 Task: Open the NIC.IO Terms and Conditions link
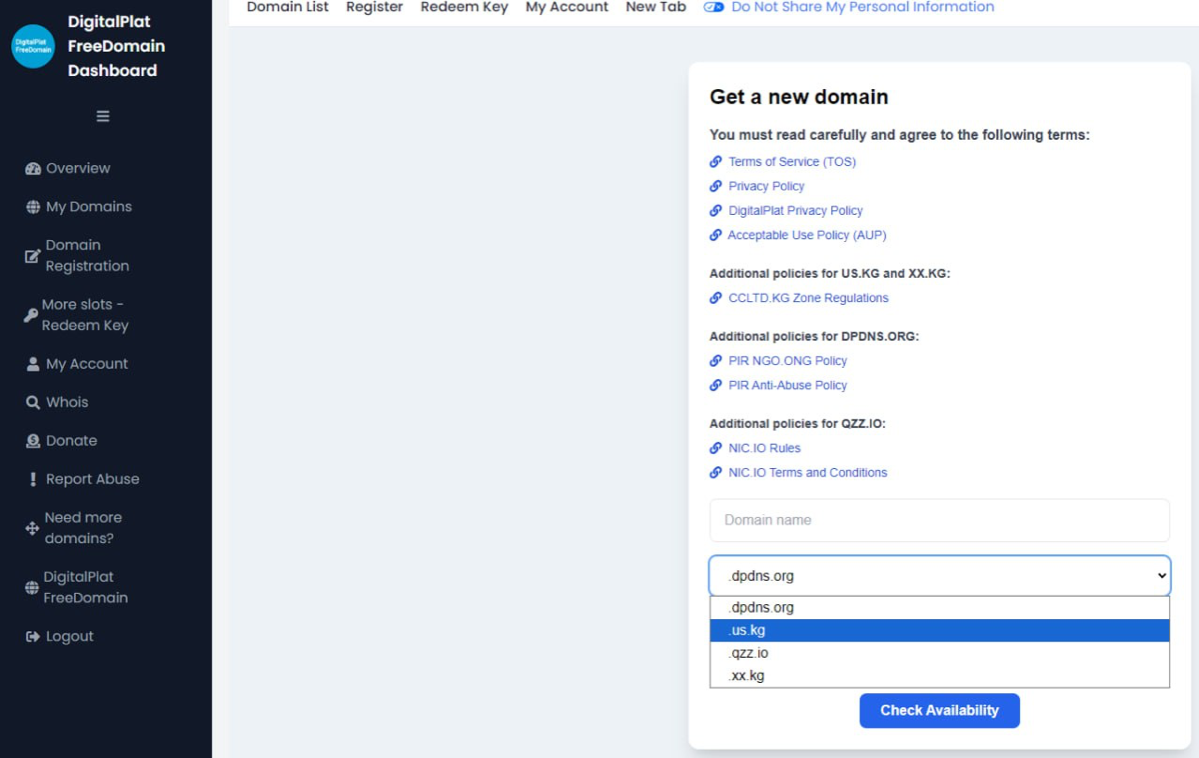(807, 472)
